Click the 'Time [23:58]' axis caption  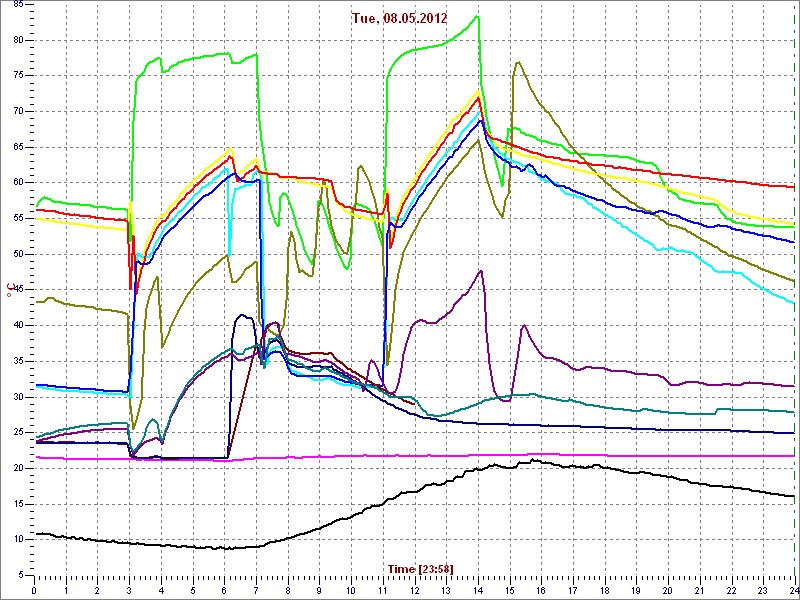(420, 568)
